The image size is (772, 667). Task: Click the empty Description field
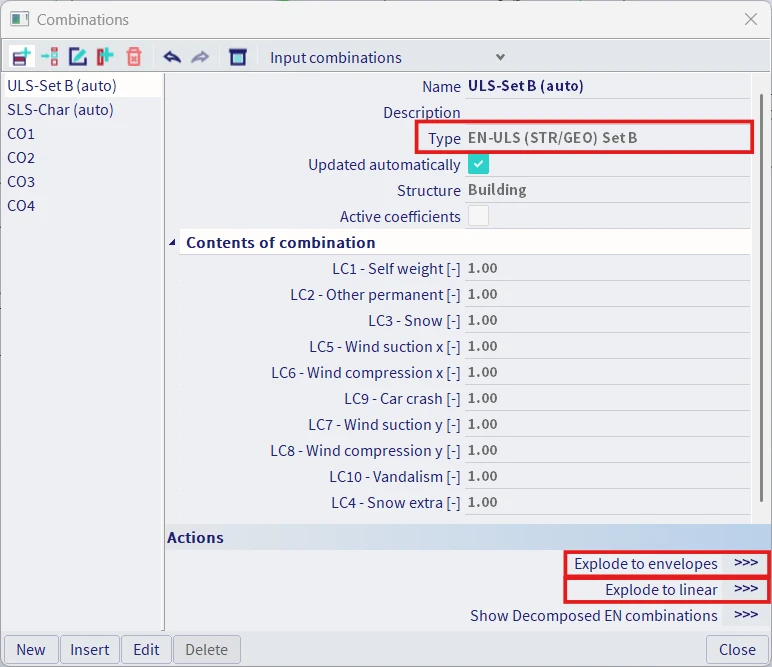(607, 112)
